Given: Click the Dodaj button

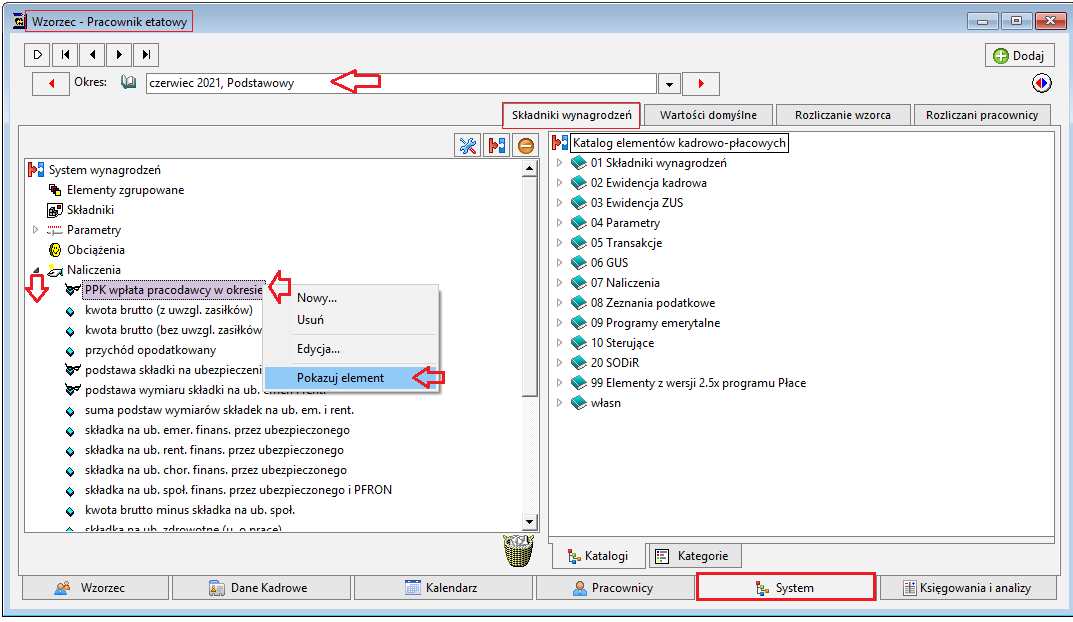Looking at the screenshot, I should [1019, 55].
